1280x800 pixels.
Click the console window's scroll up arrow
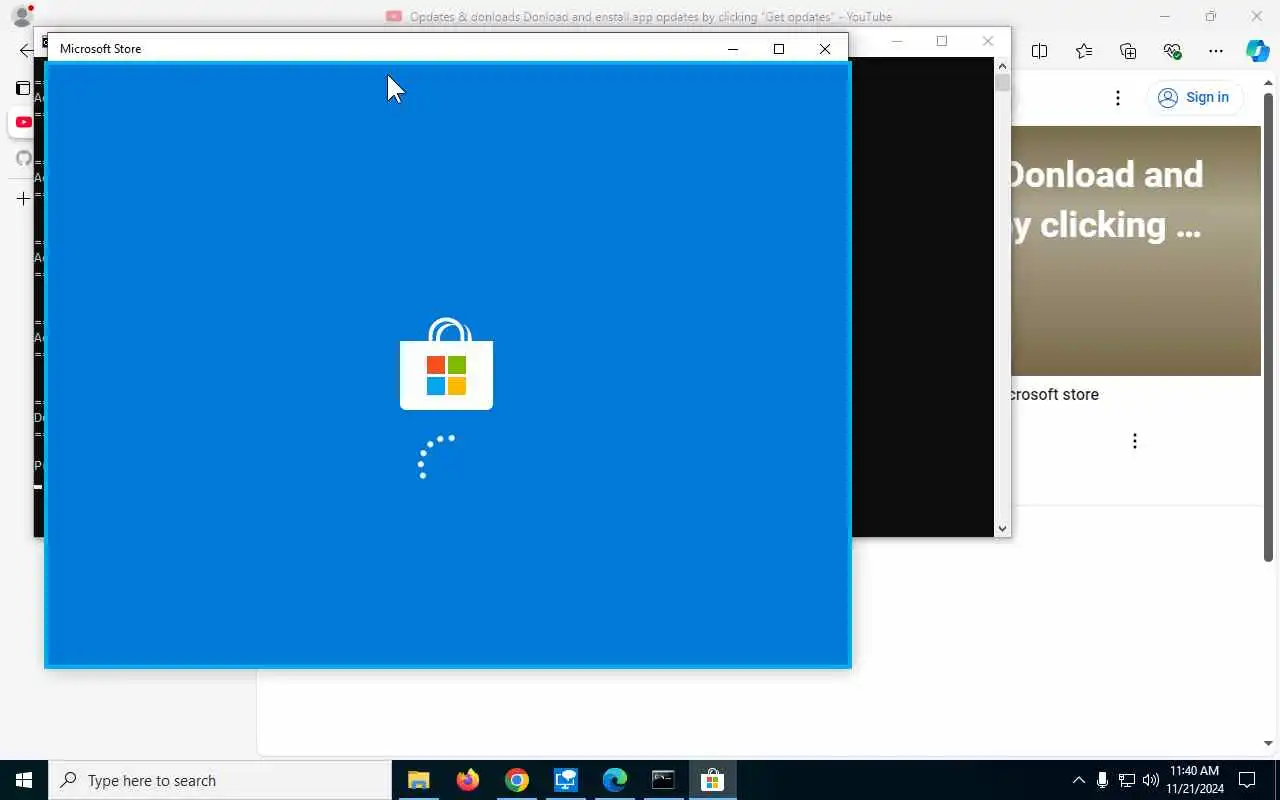click(x=1002, y=66)
